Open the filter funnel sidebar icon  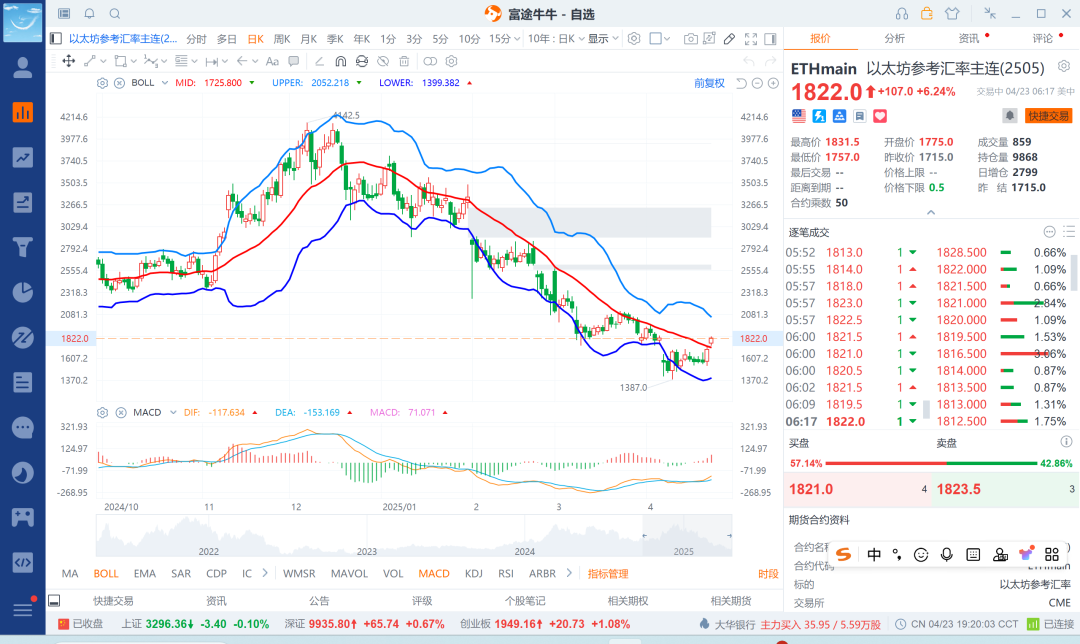[x=23, y=247]
